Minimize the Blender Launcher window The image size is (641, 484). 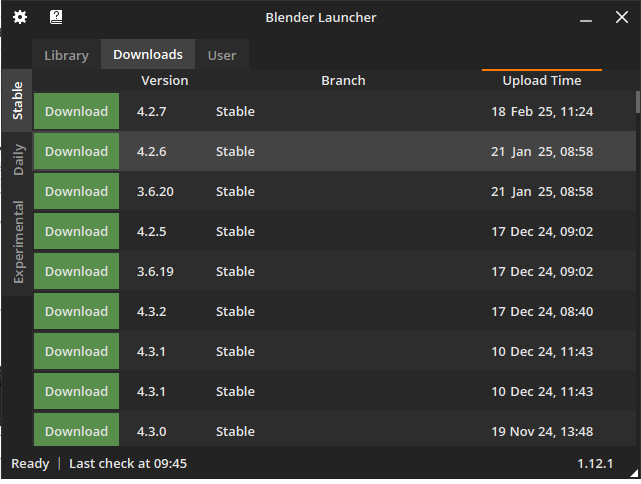pyautogui.click(x=586, y=20)
